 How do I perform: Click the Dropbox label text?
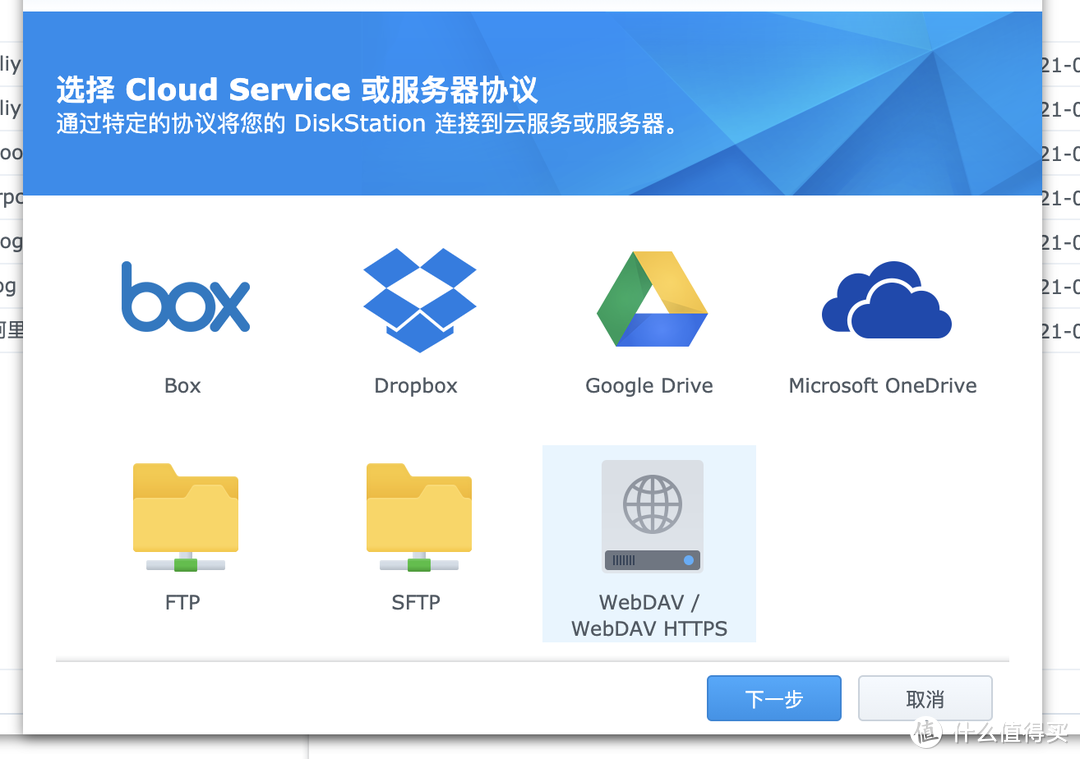coord(416,386)
